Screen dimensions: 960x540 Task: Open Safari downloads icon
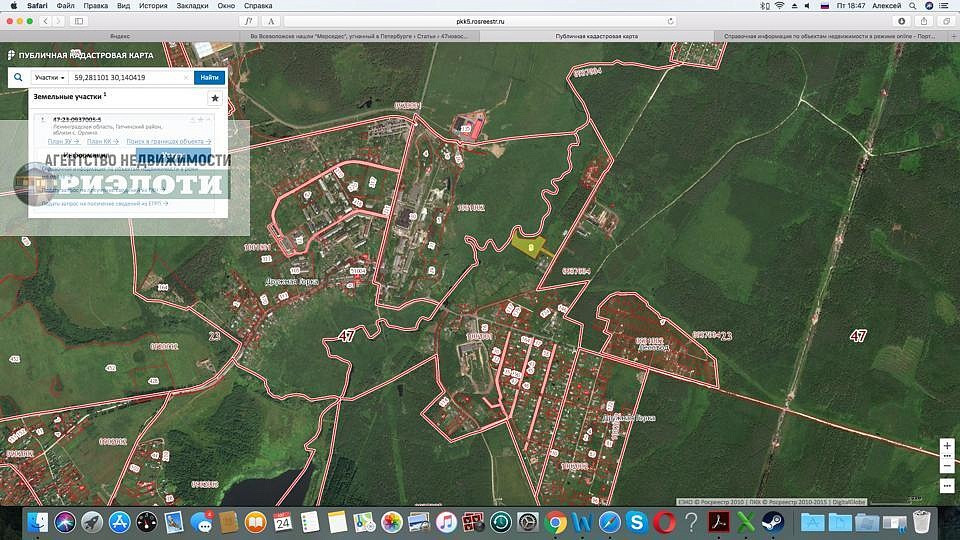tap(902, 21)
